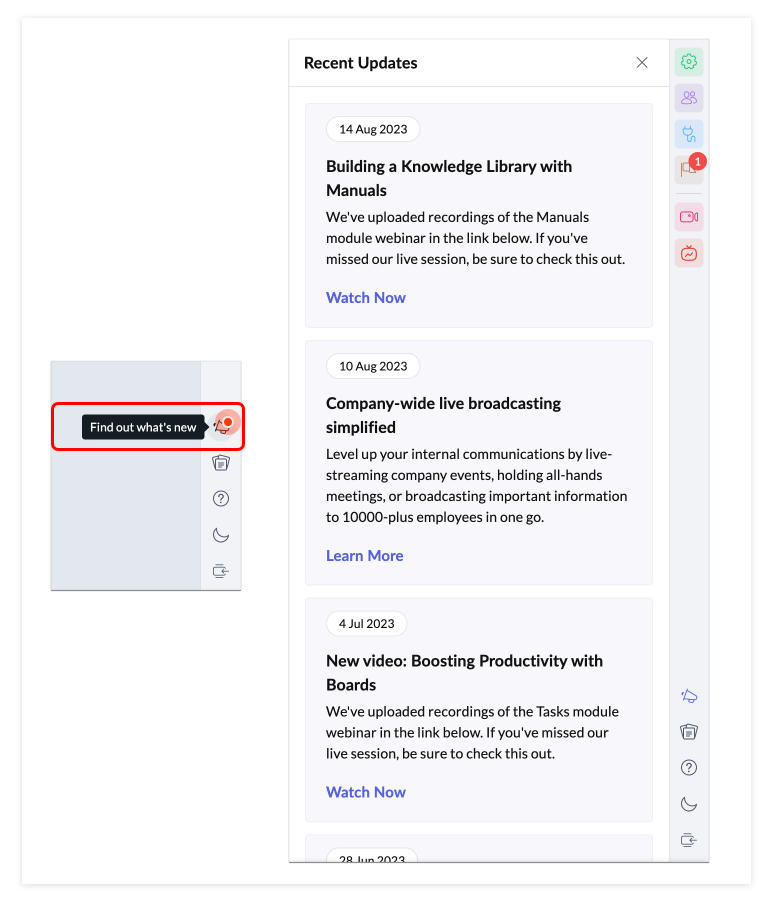Click the blue megaphone icon in right sidebar

pos(689,696)
